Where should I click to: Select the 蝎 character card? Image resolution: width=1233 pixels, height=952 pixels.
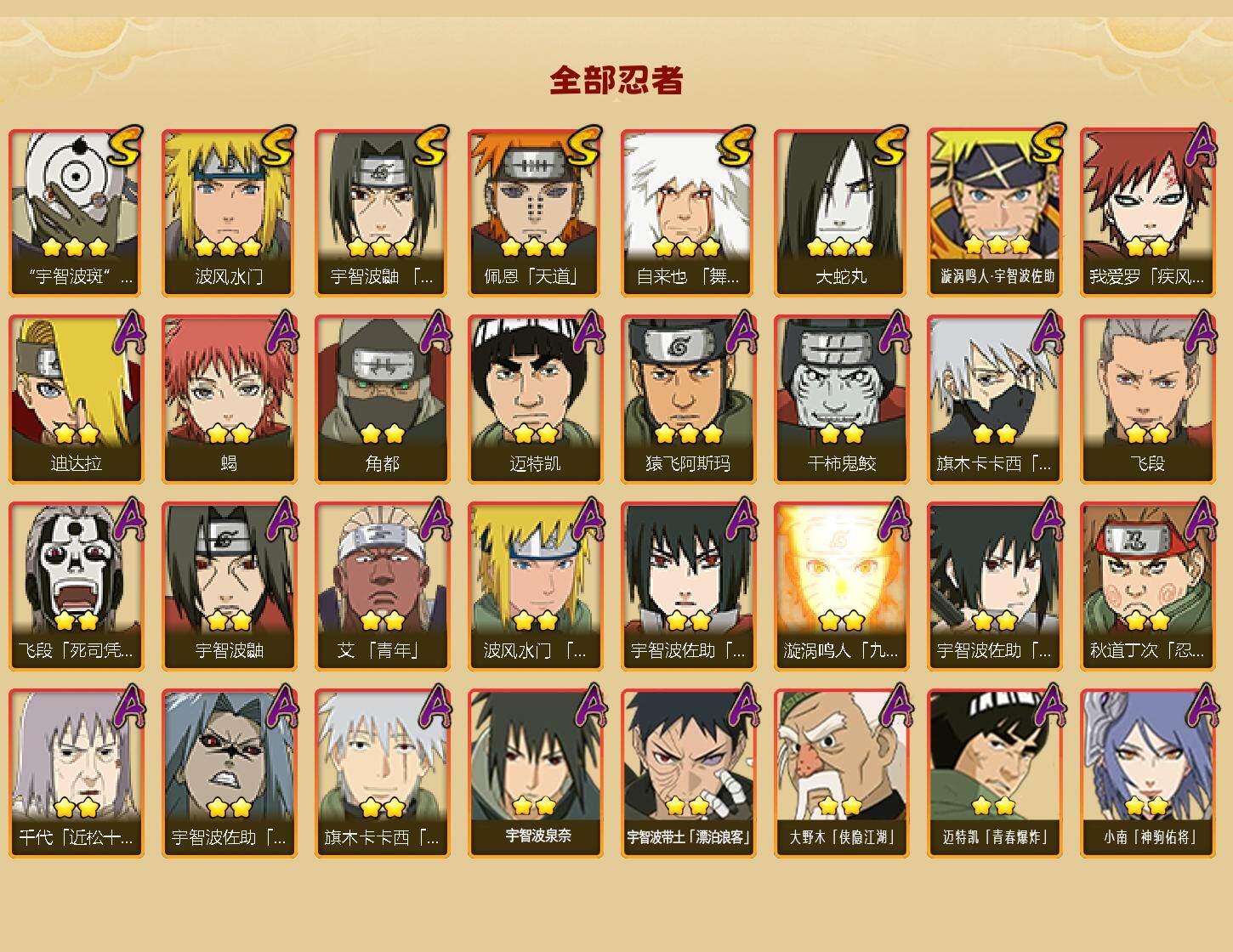(x=230, y=399)
